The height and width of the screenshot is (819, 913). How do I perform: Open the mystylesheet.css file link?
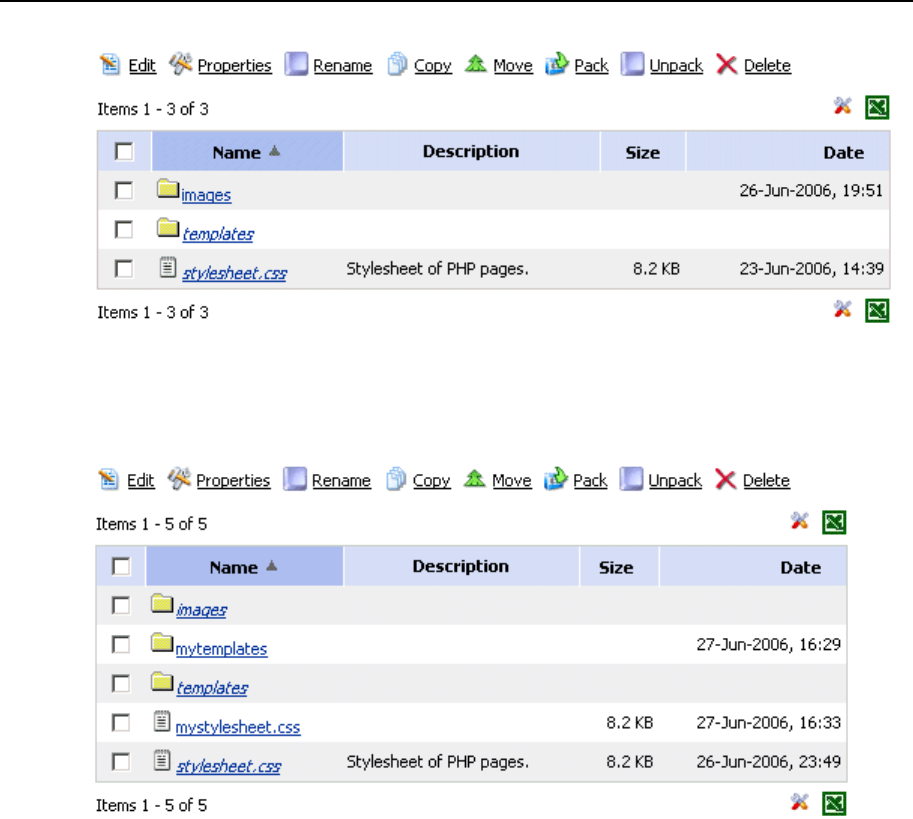coord(237,728)
